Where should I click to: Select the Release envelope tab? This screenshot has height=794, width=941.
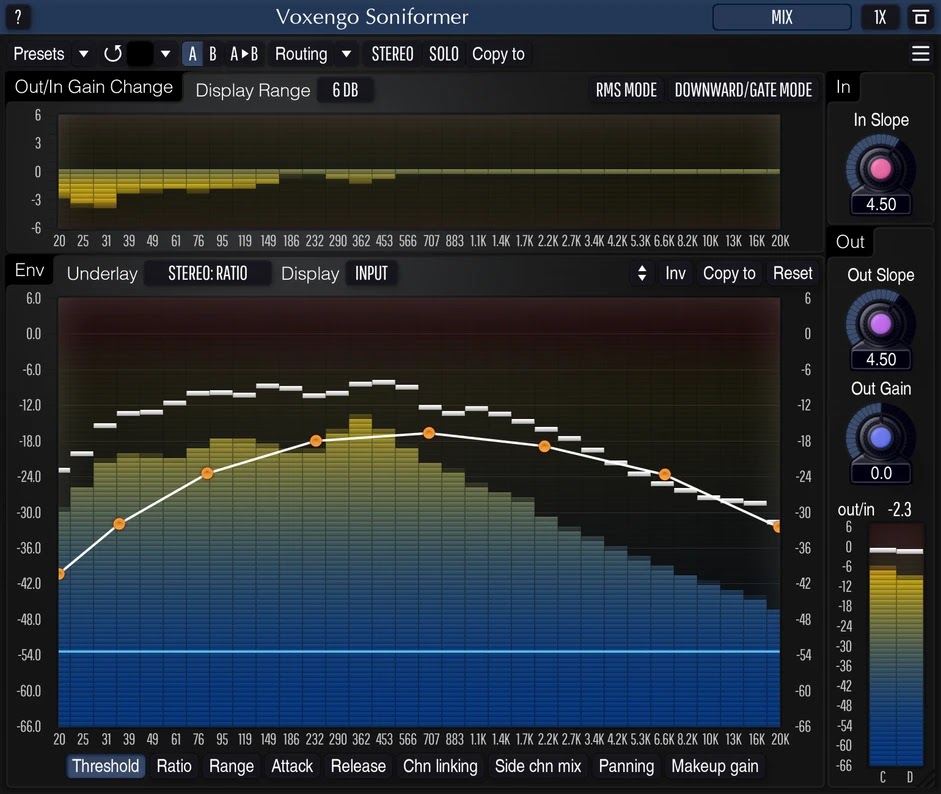(358, 766)
